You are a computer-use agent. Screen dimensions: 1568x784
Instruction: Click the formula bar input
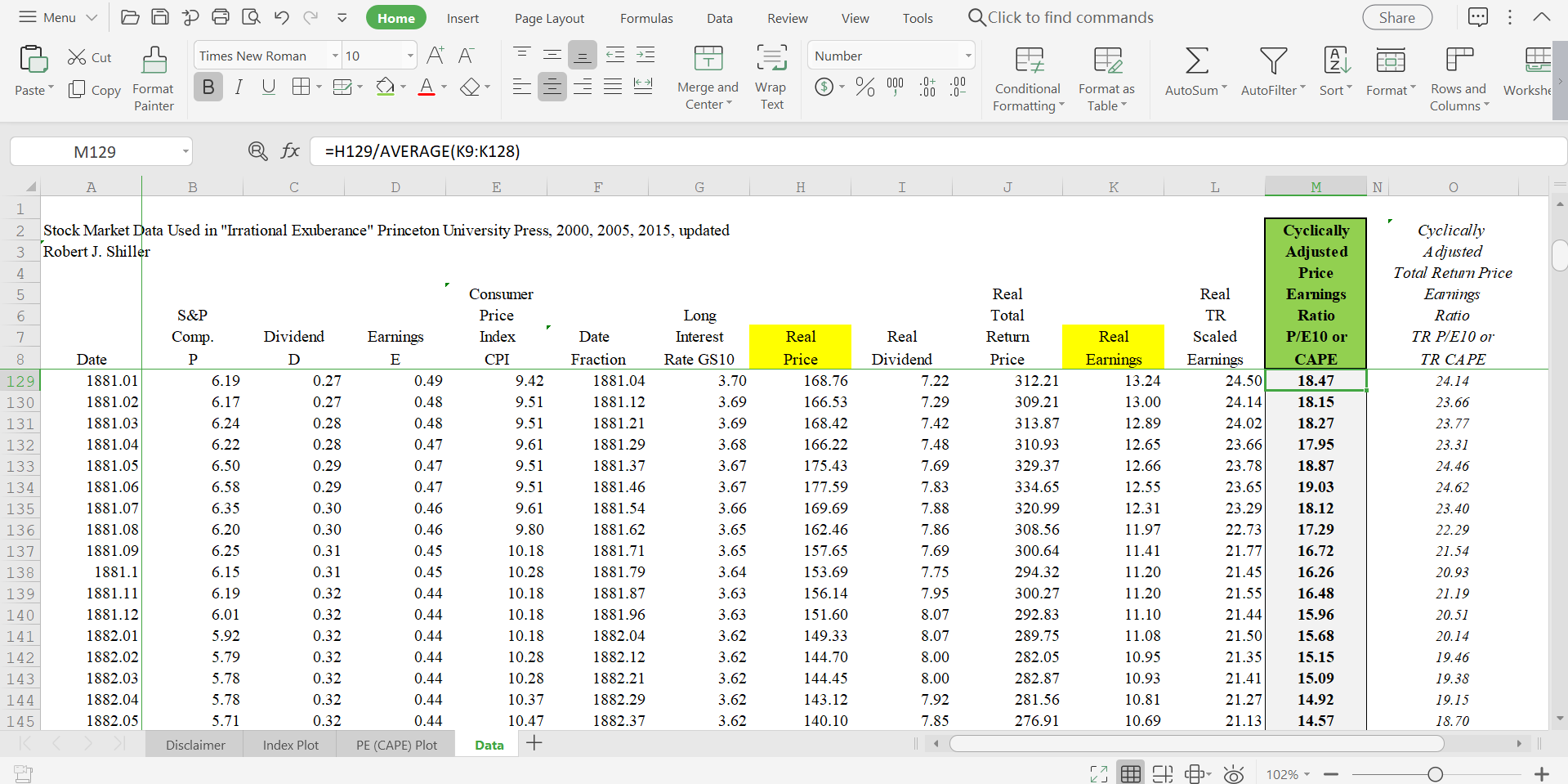coord(938,151)
